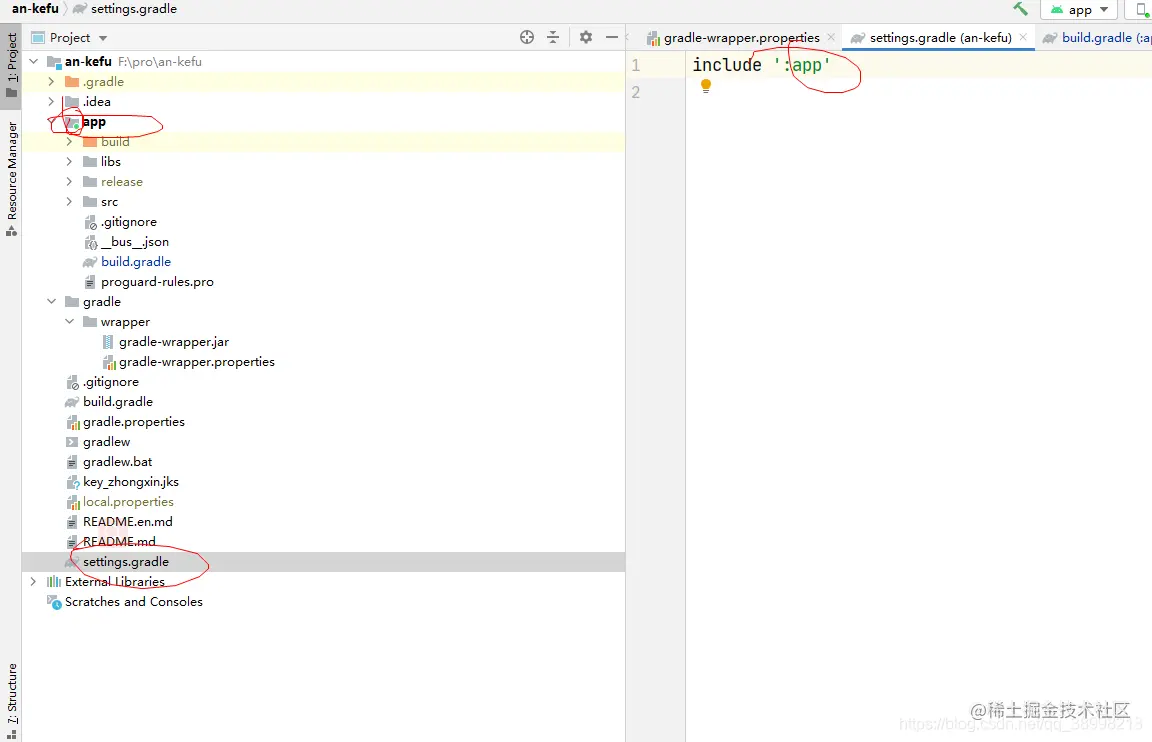Click an-kefu breadcrumb in navigation bar
Image resolution: width=1152 pixels, height=742 pixels.
coord(35,9)
